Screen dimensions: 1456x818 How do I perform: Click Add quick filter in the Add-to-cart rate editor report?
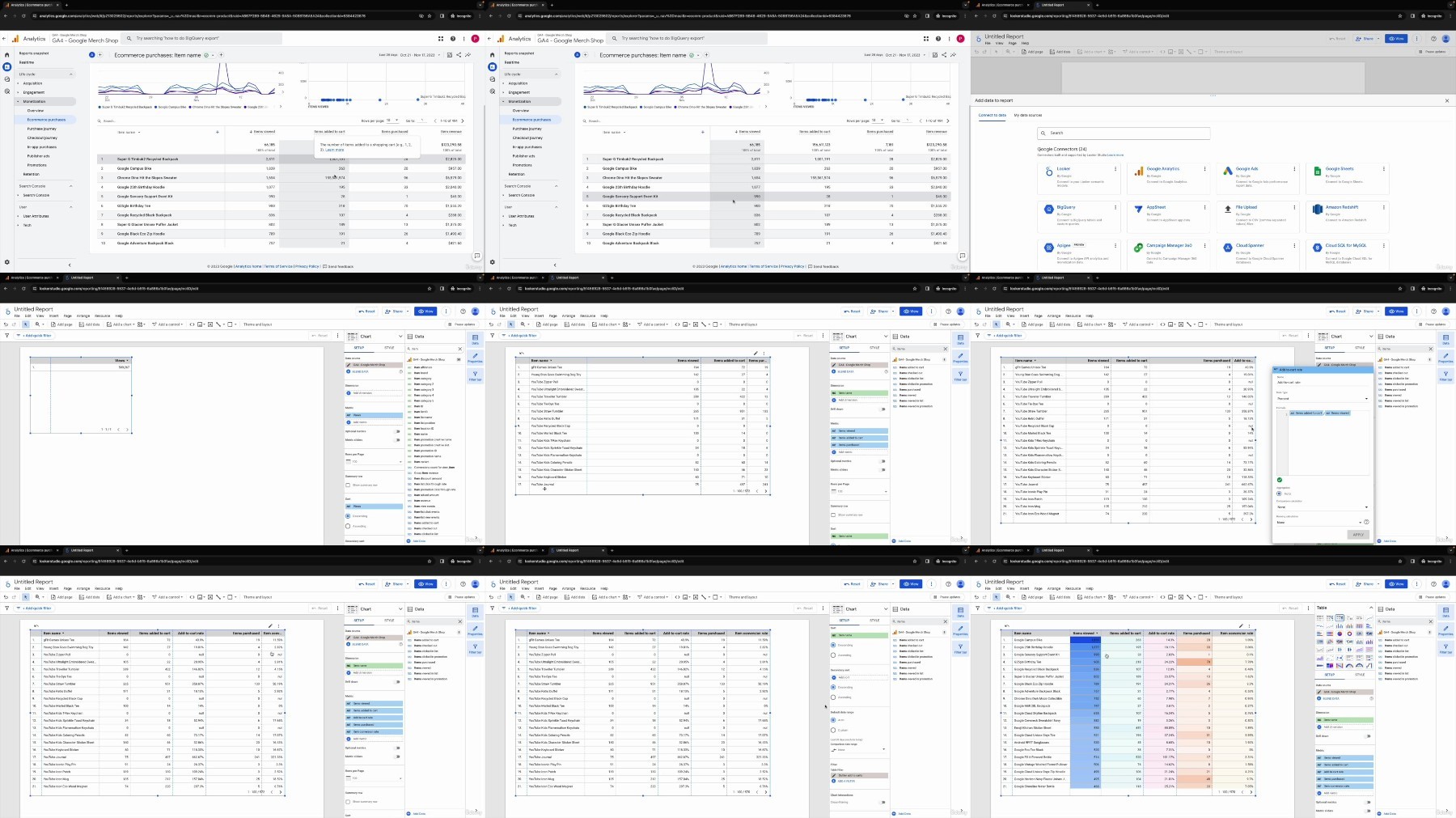tap(1005, 336)
